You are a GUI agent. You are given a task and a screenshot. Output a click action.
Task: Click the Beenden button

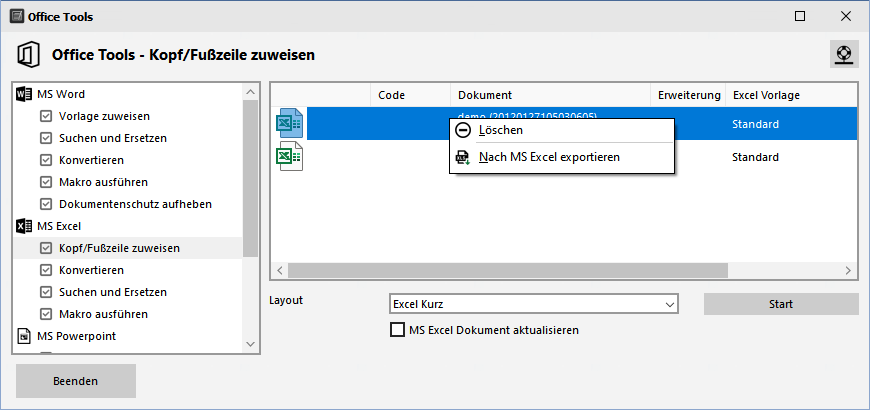[75, 381]
